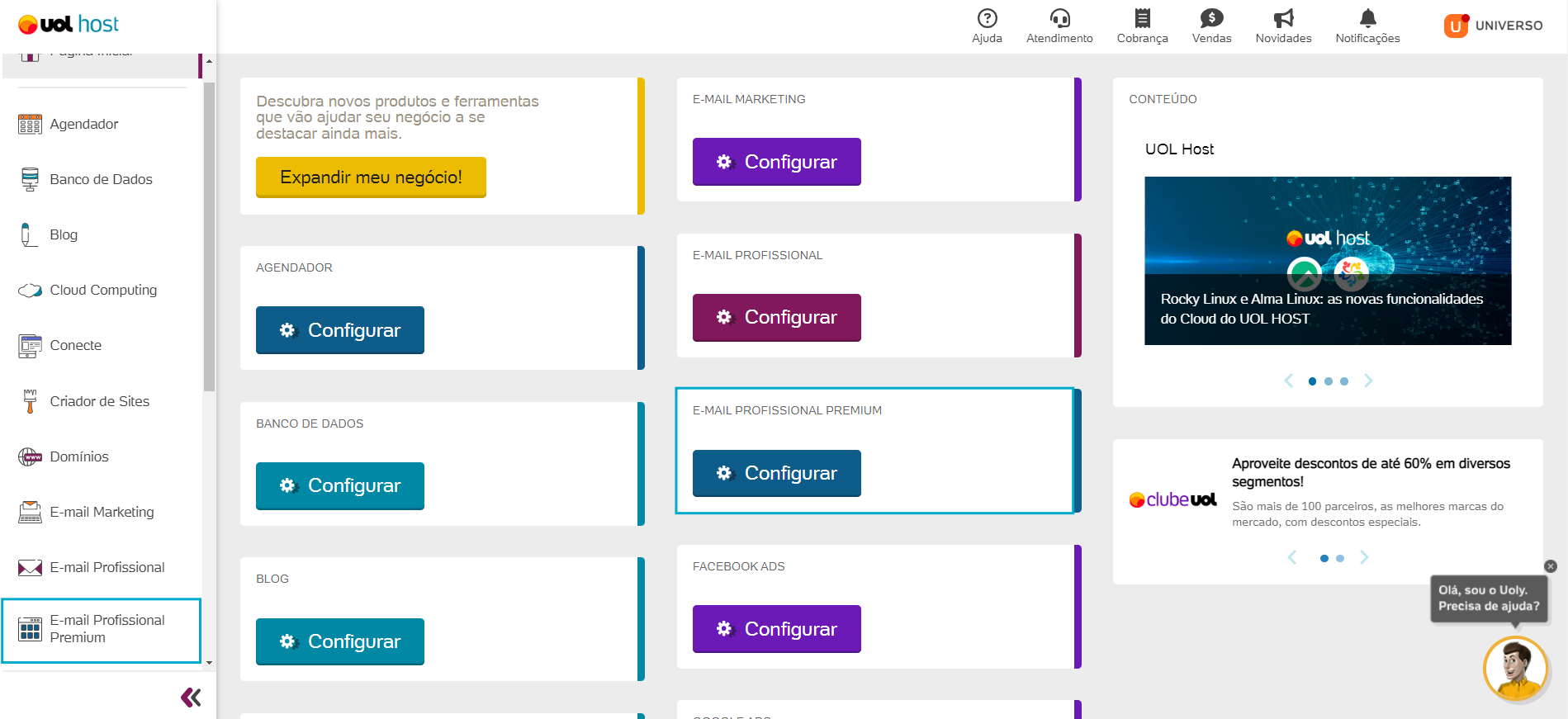The width and height of the screenshot is (1568, 719).
Task: Open Cloud Computing sidebar item
Action: coord(101,291)
